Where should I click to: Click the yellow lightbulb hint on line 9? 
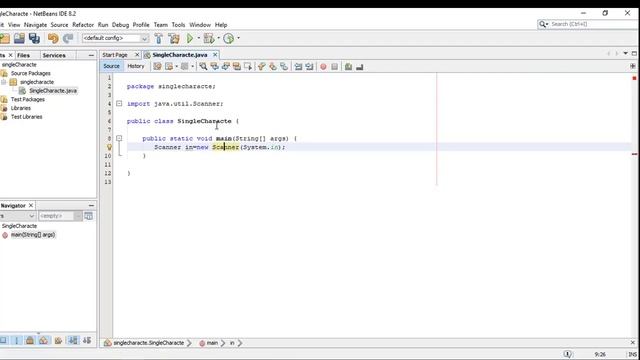[109, 147]
